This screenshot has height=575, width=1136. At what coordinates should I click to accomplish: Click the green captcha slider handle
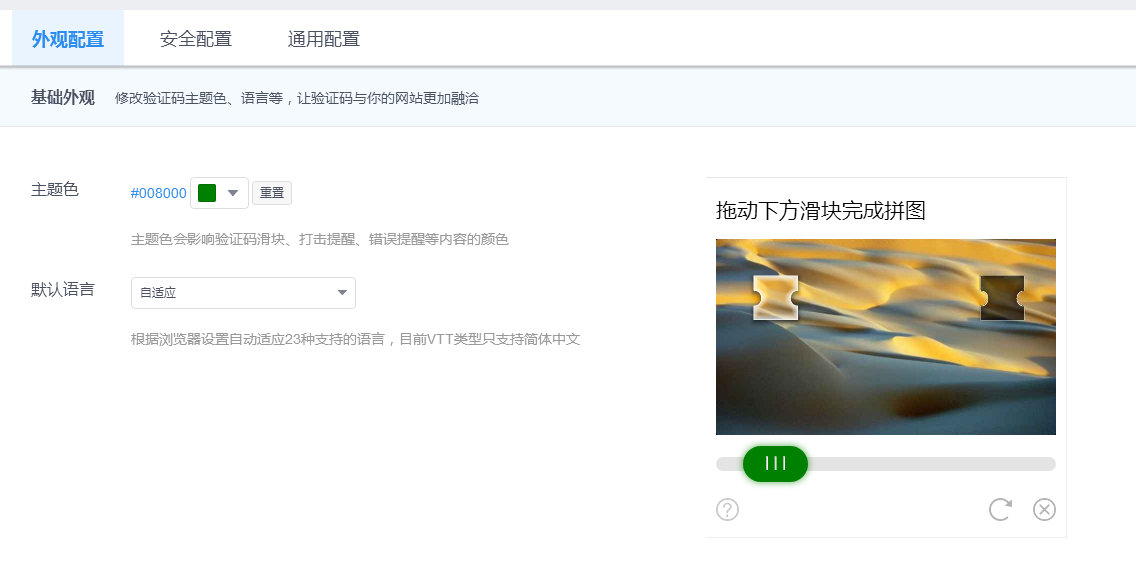[x=775, y=463]
